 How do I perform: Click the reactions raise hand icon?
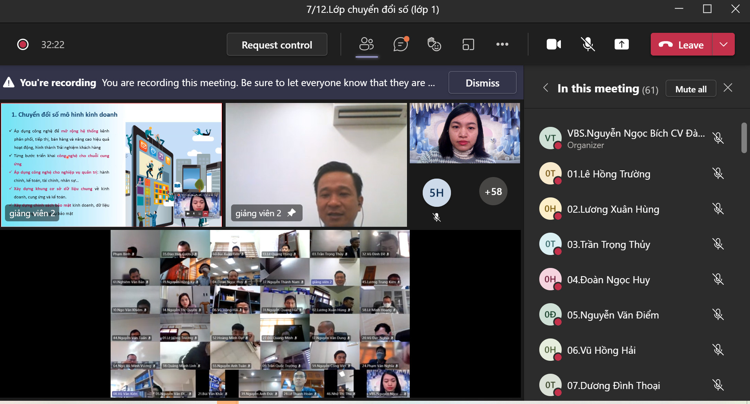pos(434,44)
